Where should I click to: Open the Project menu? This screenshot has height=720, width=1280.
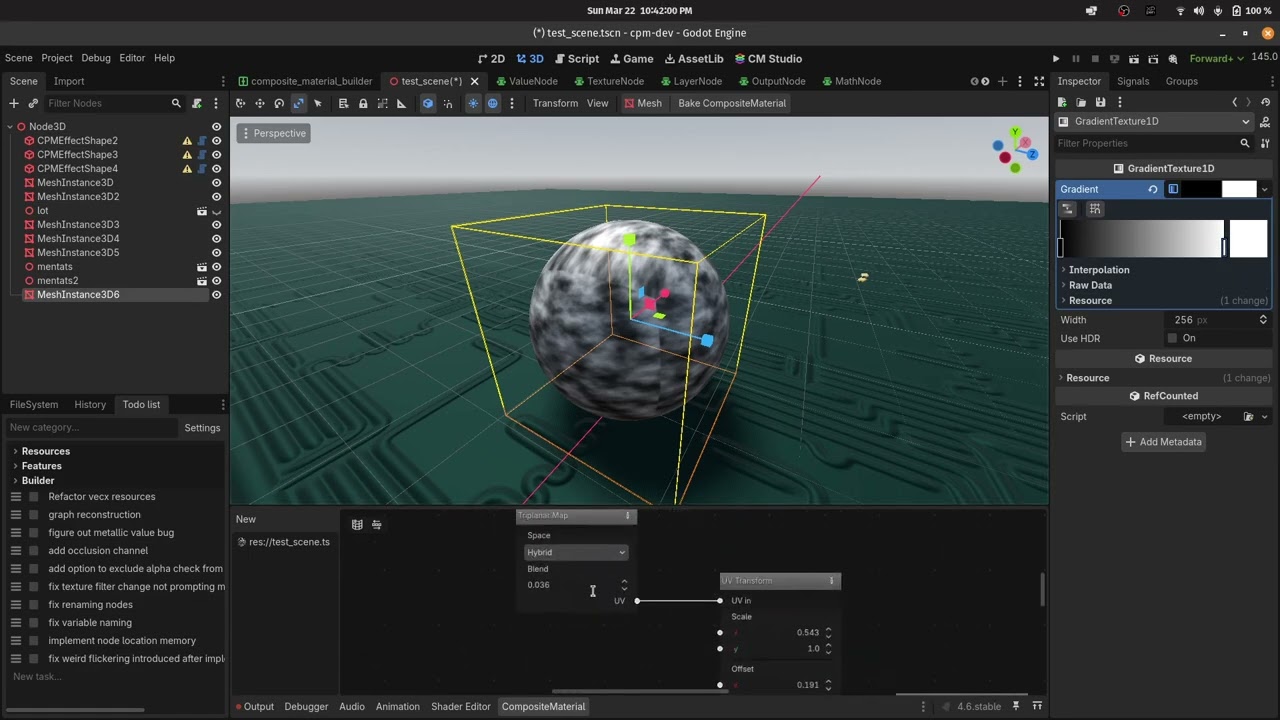[57, 58]
